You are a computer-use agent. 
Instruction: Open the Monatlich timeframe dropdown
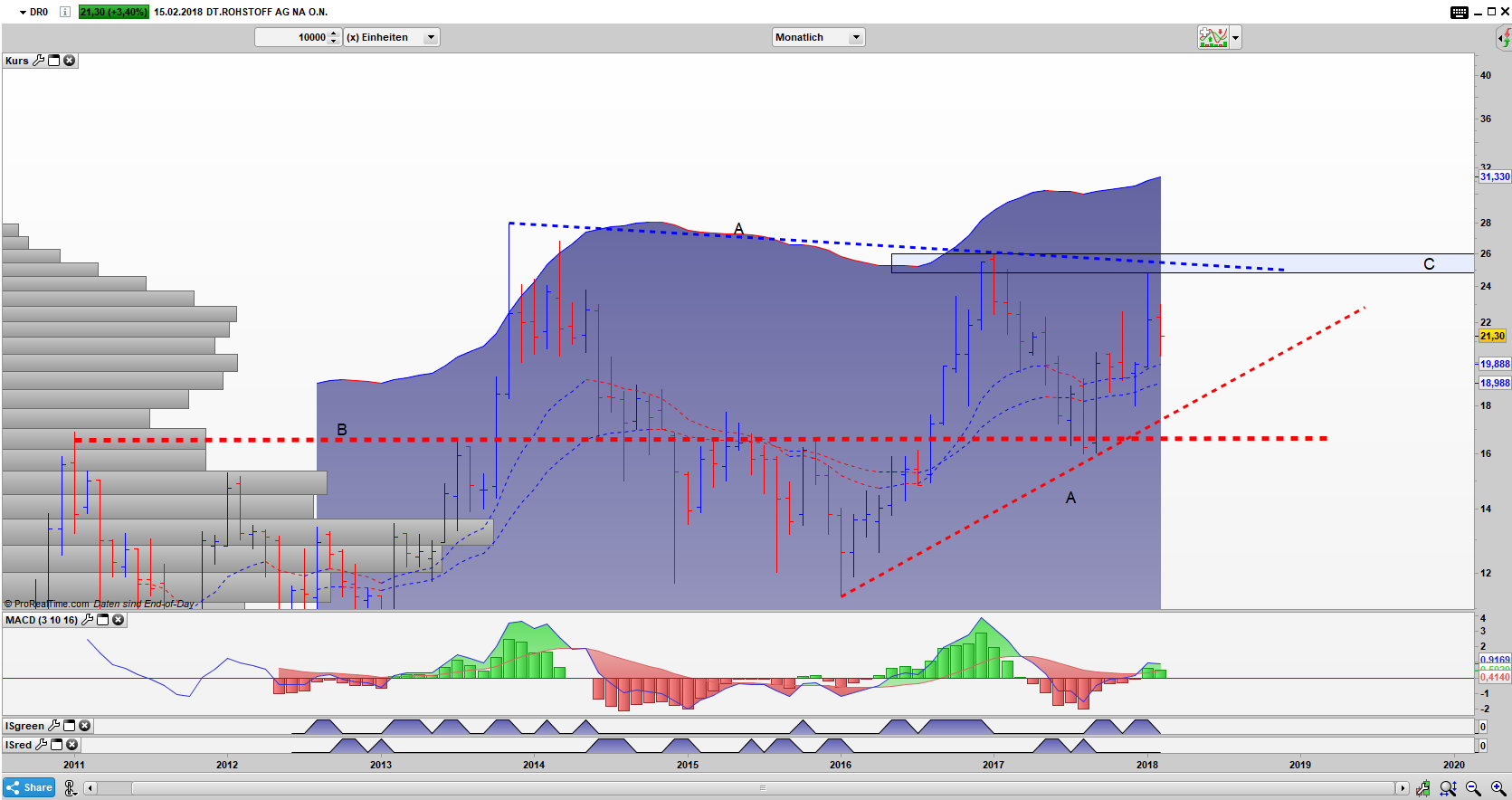tap(855, 37)
